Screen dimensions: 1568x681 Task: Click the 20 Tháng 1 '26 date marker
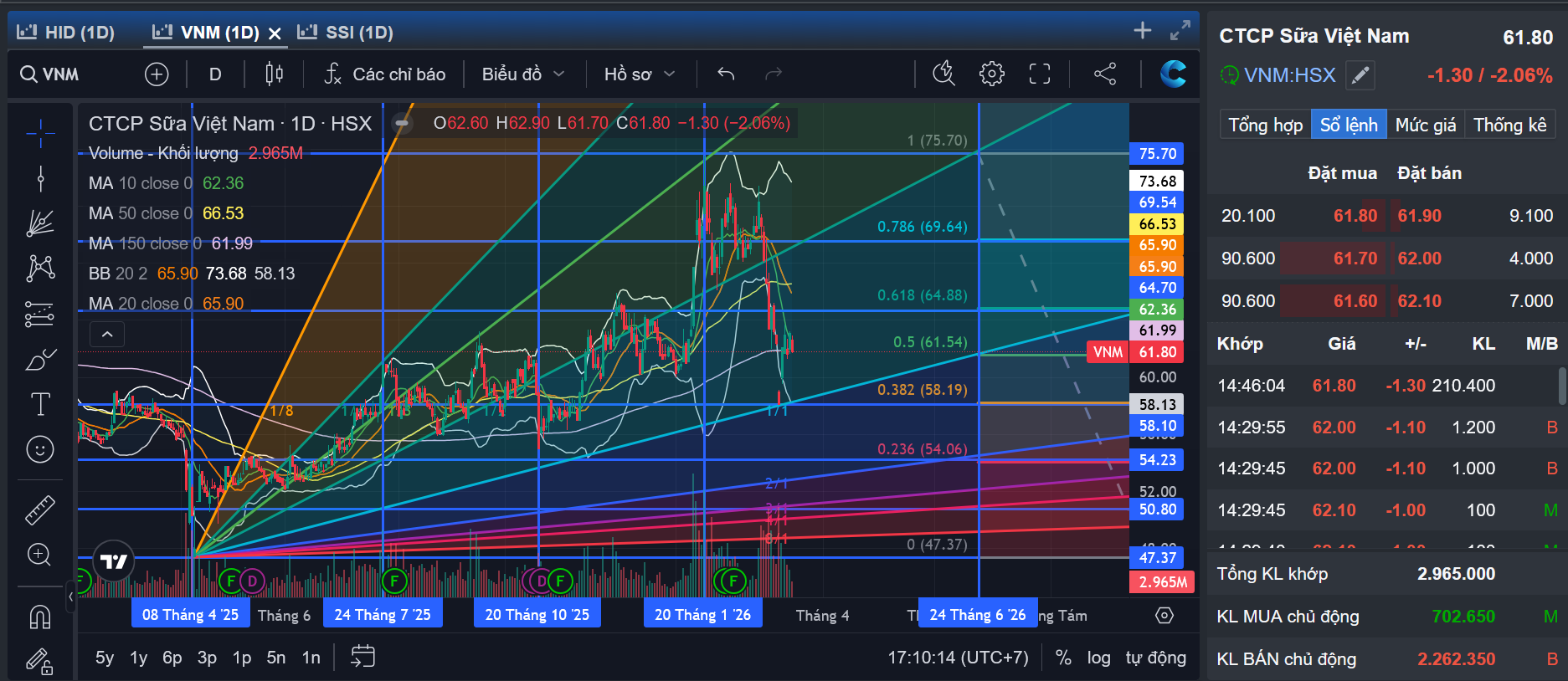(703, 615)
